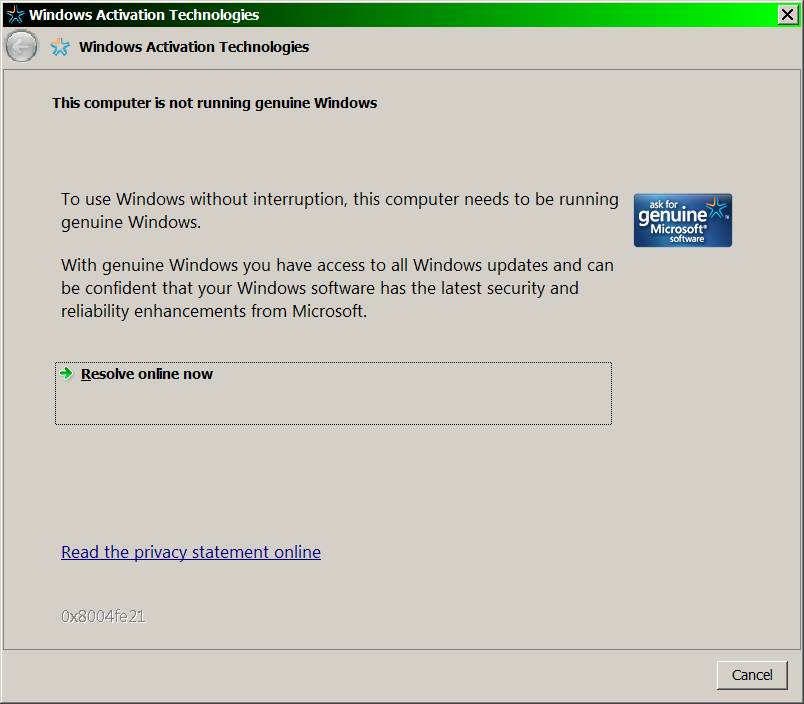Image resolution: width=804 pixels, height=704 pixels.
Task: Click the Back arrow button
Action: 22,47
